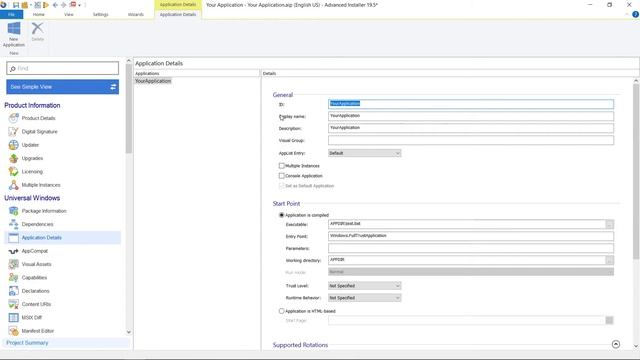Image resolution: width=640 pixels, height=360 pixels.
Task: Open Upgrades page in sidebar
Action: click(32, 158)
